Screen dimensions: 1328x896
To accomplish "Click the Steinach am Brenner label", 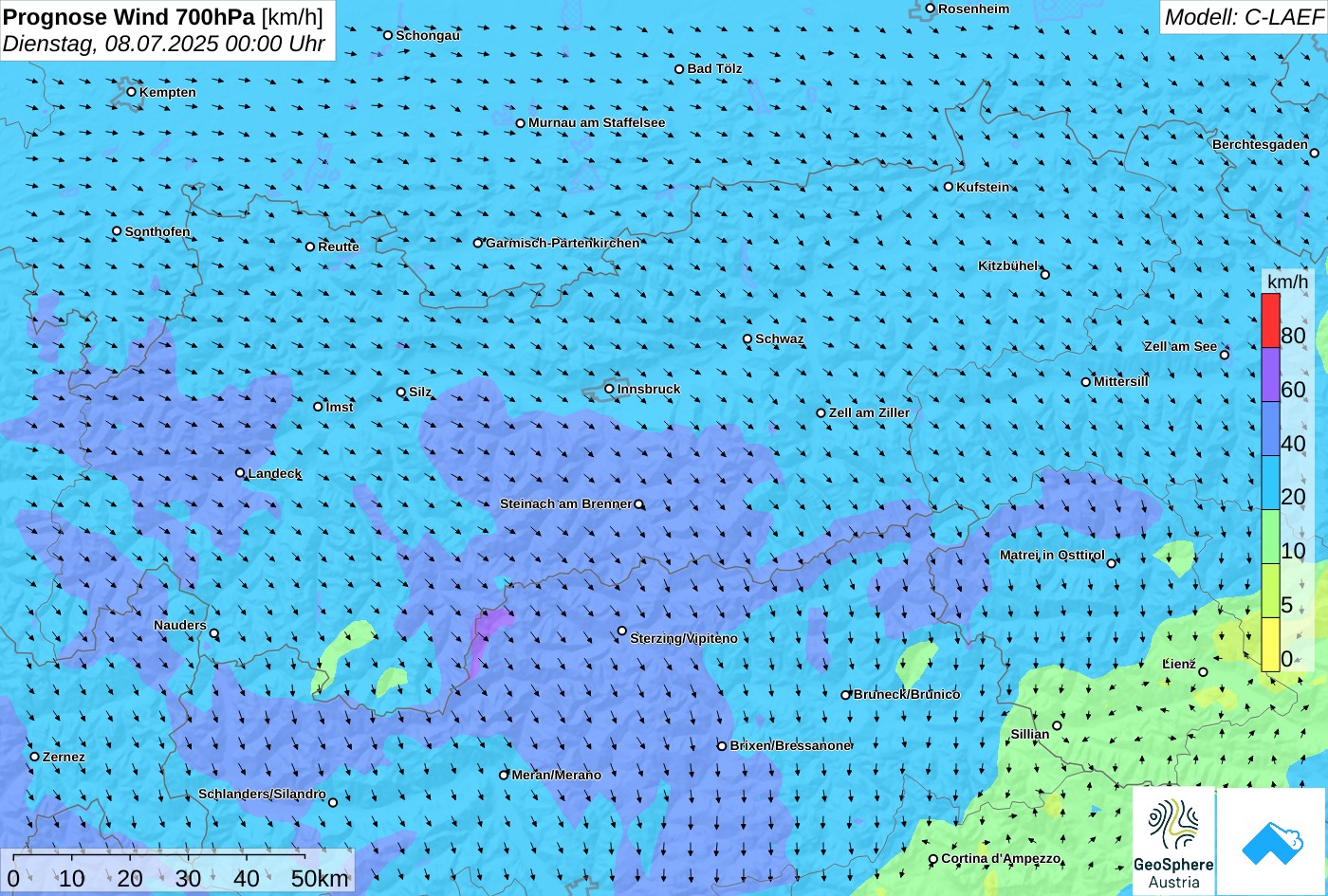I will pyautogui.click(x=565, y=503).
